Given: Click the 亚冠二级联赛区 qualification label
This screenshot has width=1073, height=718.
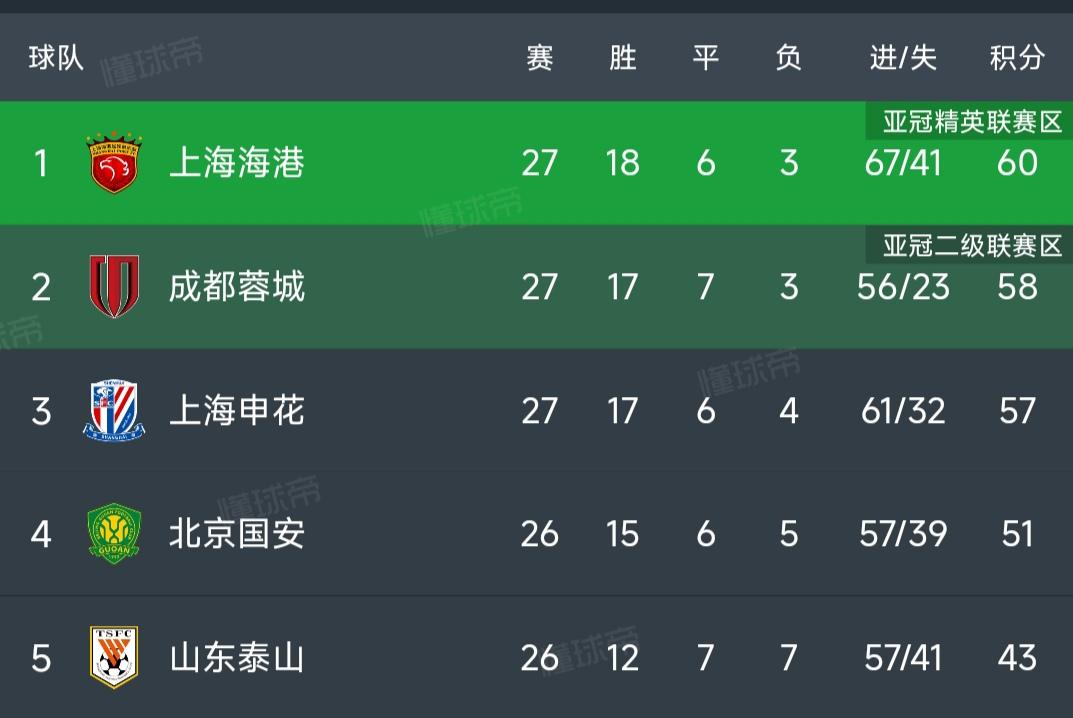Looking at the screenshot, I should click(971, 246).
